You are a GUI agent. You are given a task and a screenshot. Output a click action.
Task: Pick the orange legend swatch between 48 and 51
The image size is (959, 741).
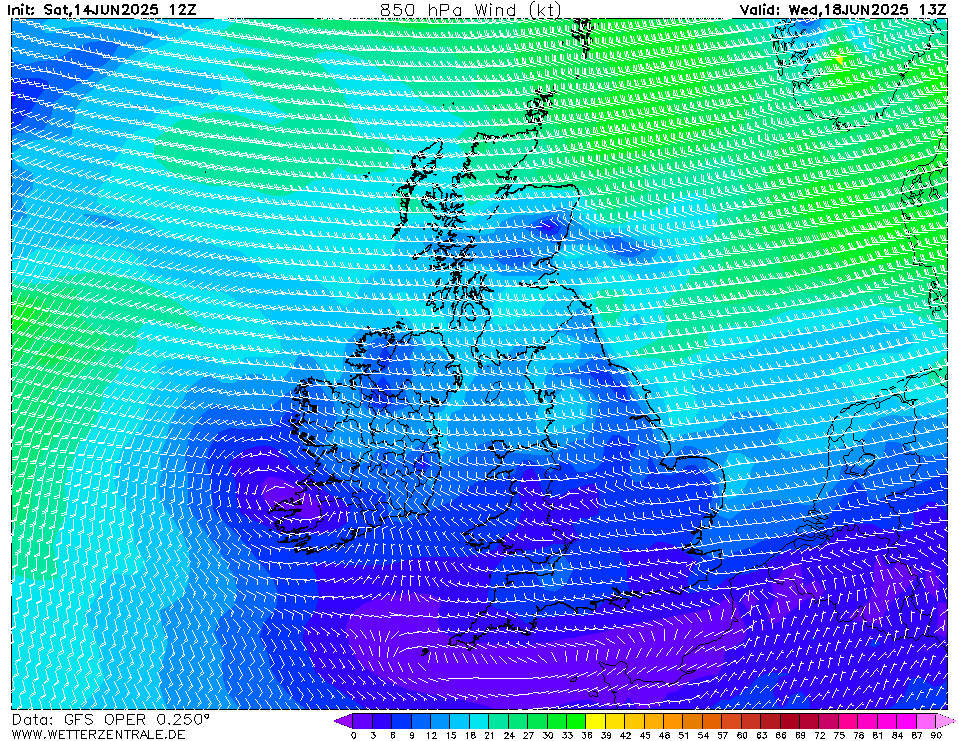click(673, 721)
